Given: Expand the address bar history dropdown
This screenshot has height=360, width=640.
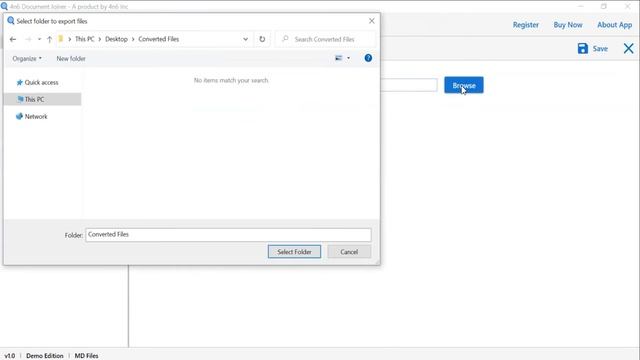Looking at the screenshot, I should tap(245, 39).
